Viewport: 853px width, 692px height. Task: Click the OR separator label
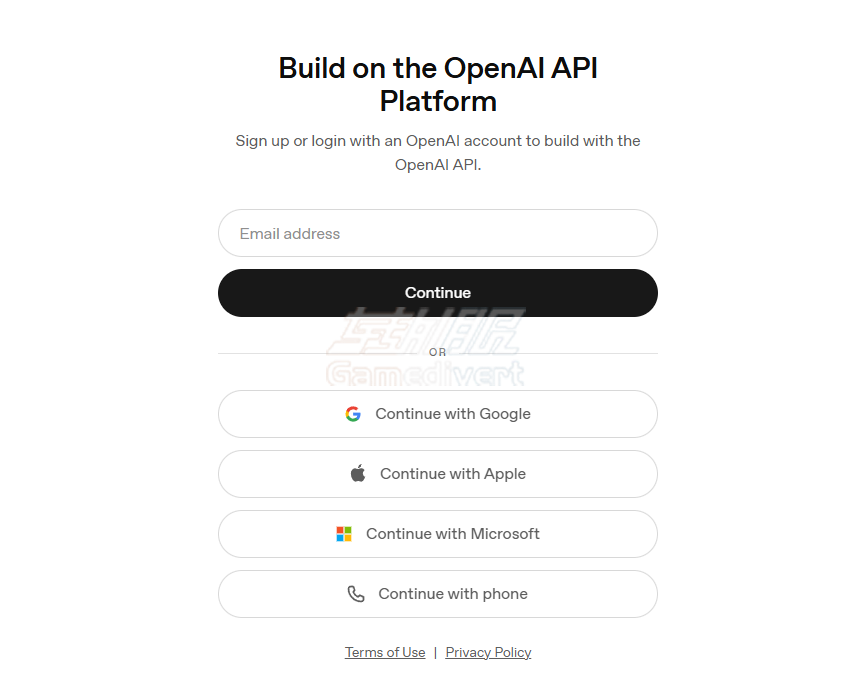(x=437, y=352)
